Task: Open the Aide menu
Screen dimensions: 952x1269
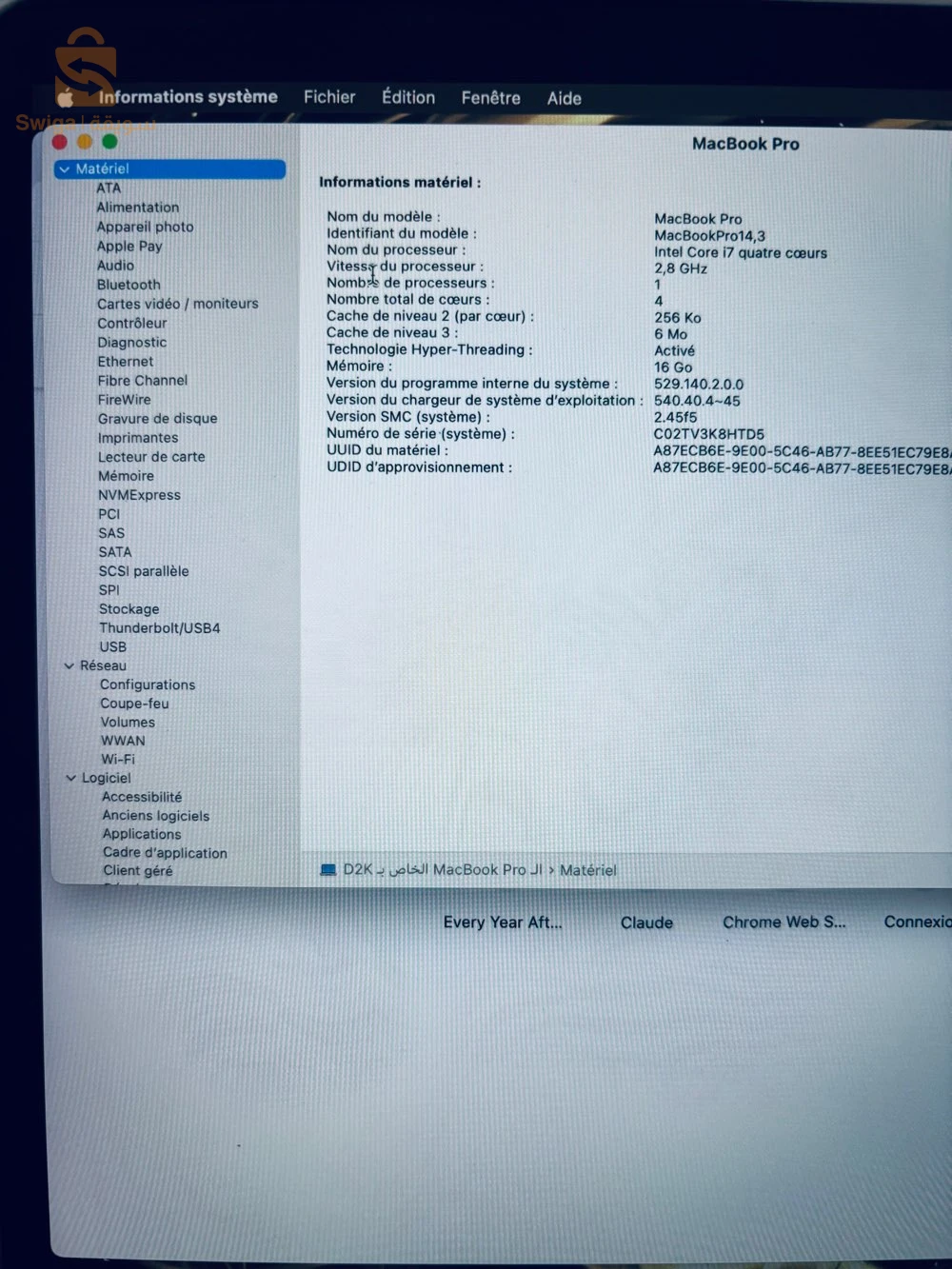Action: click(x=565, y=98)
